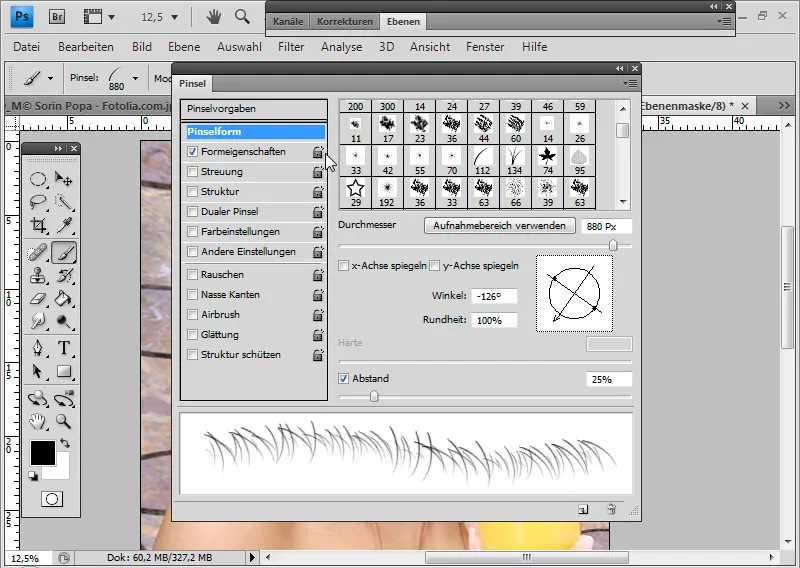Select Pinselform section

[255, 132]
